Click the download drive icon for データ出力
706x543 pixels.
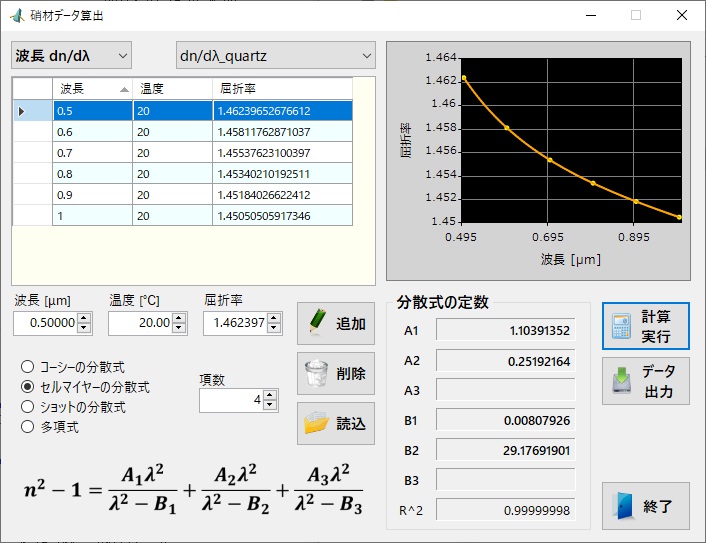point(621,380)
